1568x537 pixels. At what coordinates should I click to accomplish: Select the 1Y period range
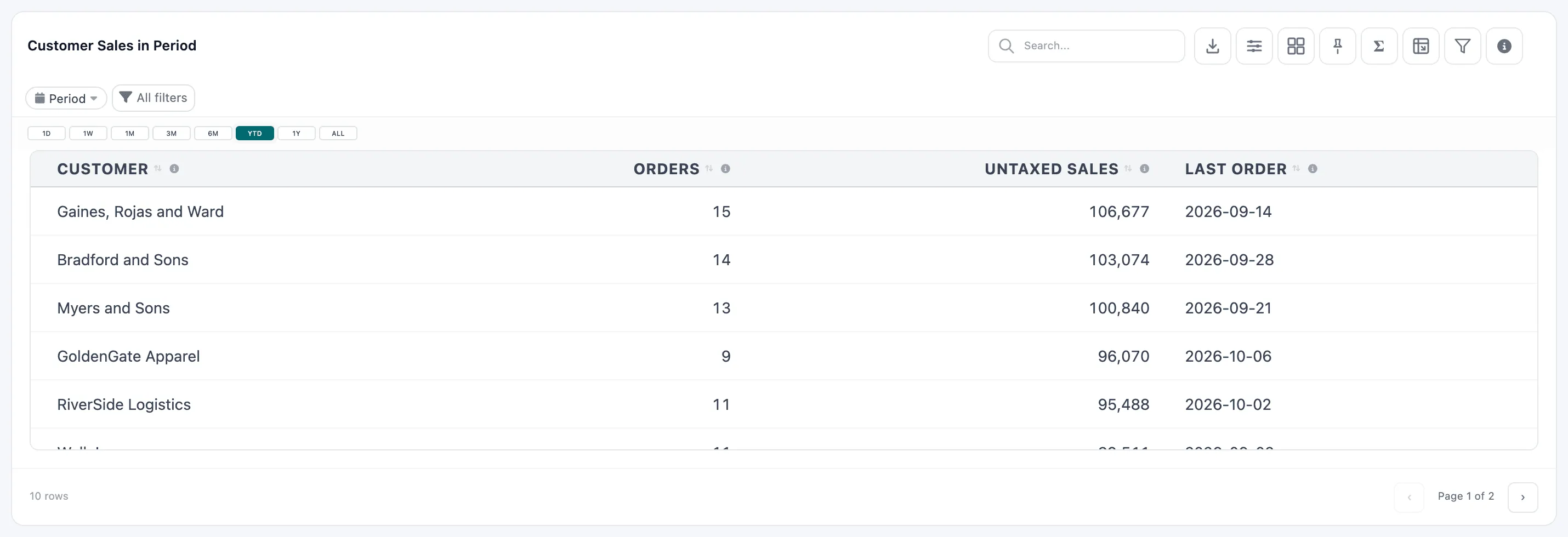pyautogui.click(x=297, y=133)
